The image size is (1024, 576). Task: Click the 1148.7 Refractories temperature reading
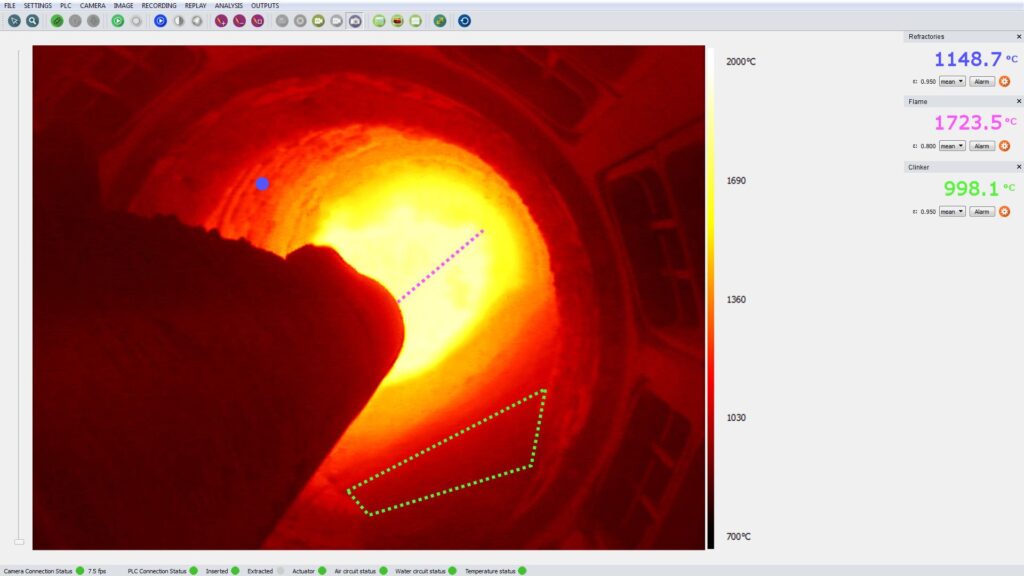pyautogui.click(x=968, y=59)
